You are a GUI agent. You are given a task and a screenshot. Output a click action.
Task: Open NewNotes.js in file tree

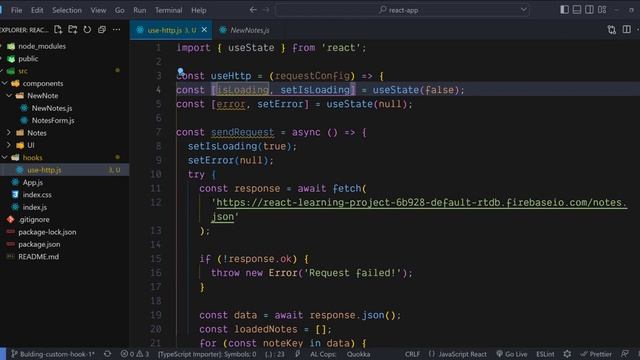pos(52,108)
